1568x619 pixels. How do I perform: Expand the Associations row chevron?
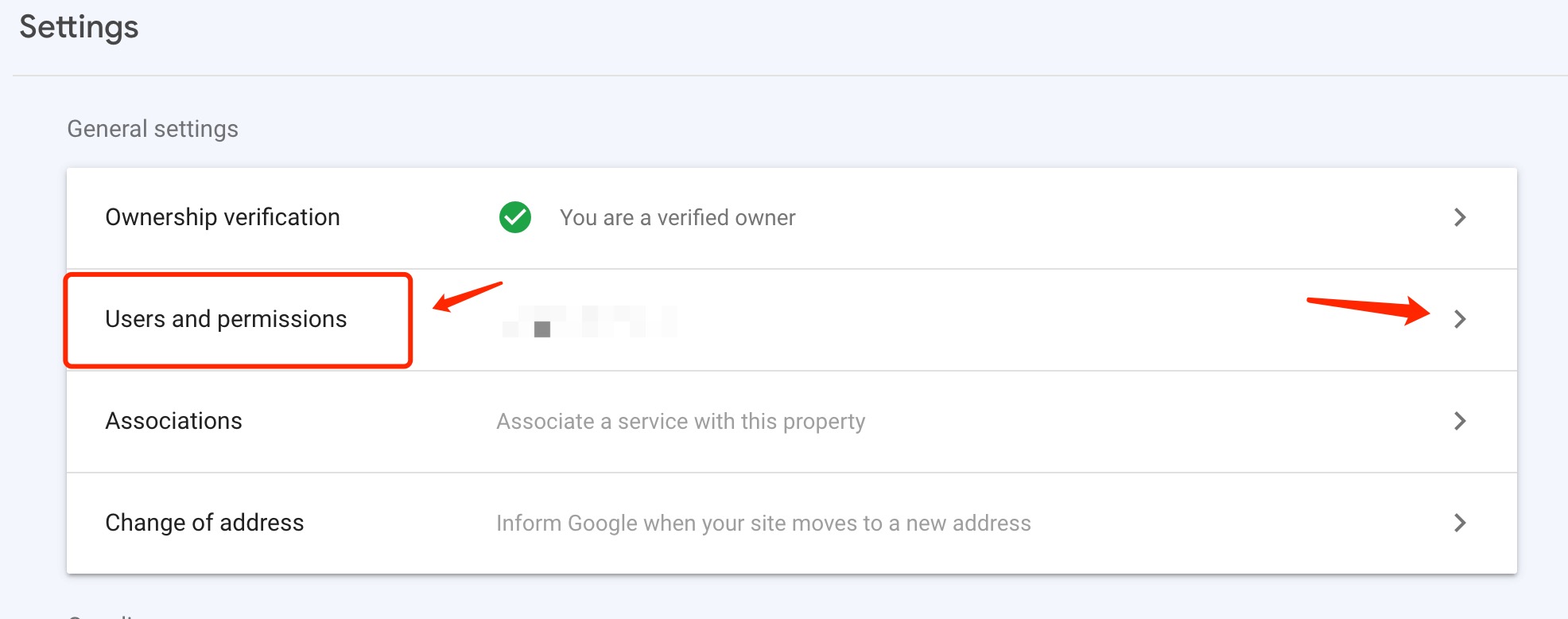(1460, 422)
